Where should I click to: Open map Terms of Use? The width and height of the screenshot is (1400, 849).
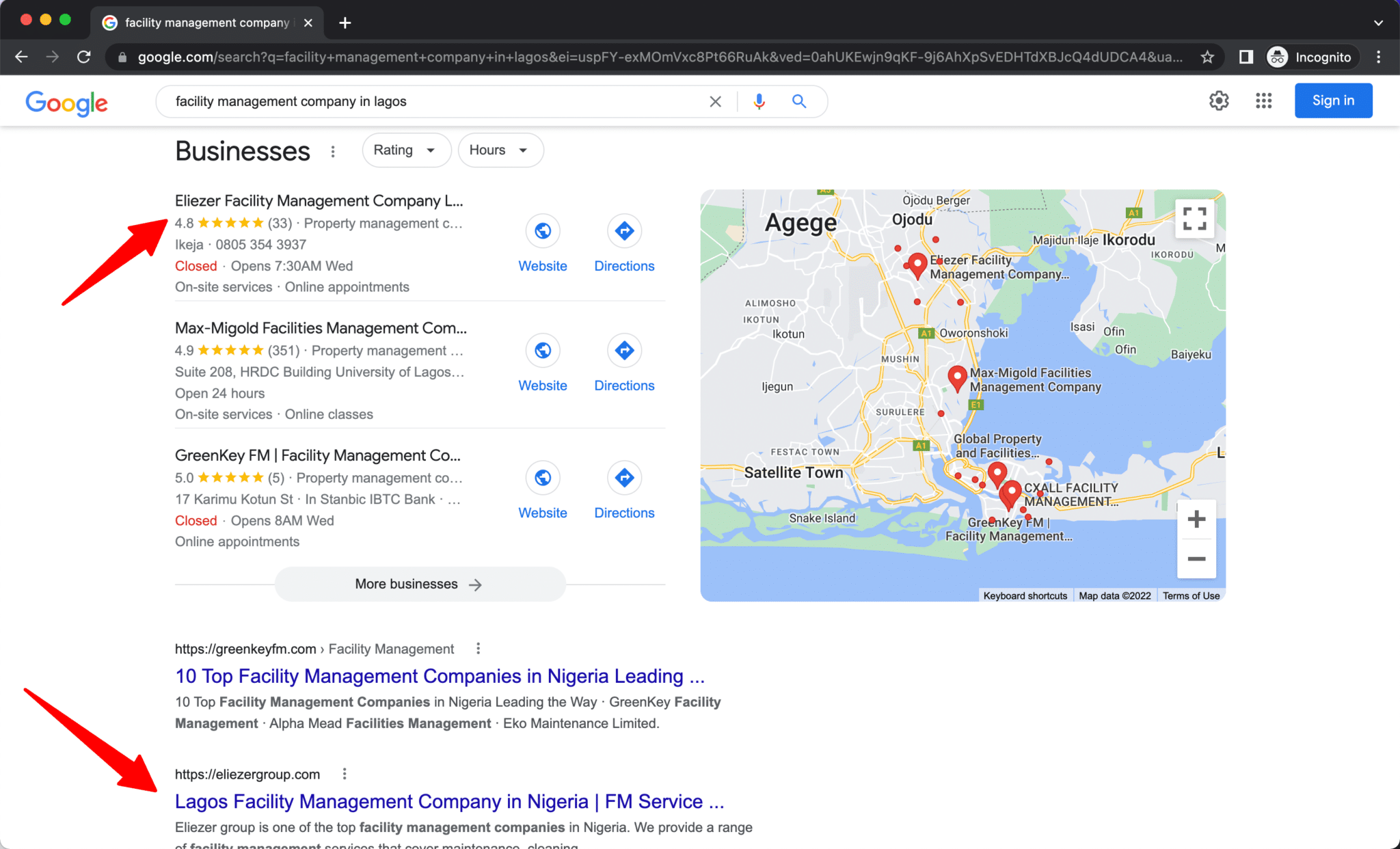1191,595
